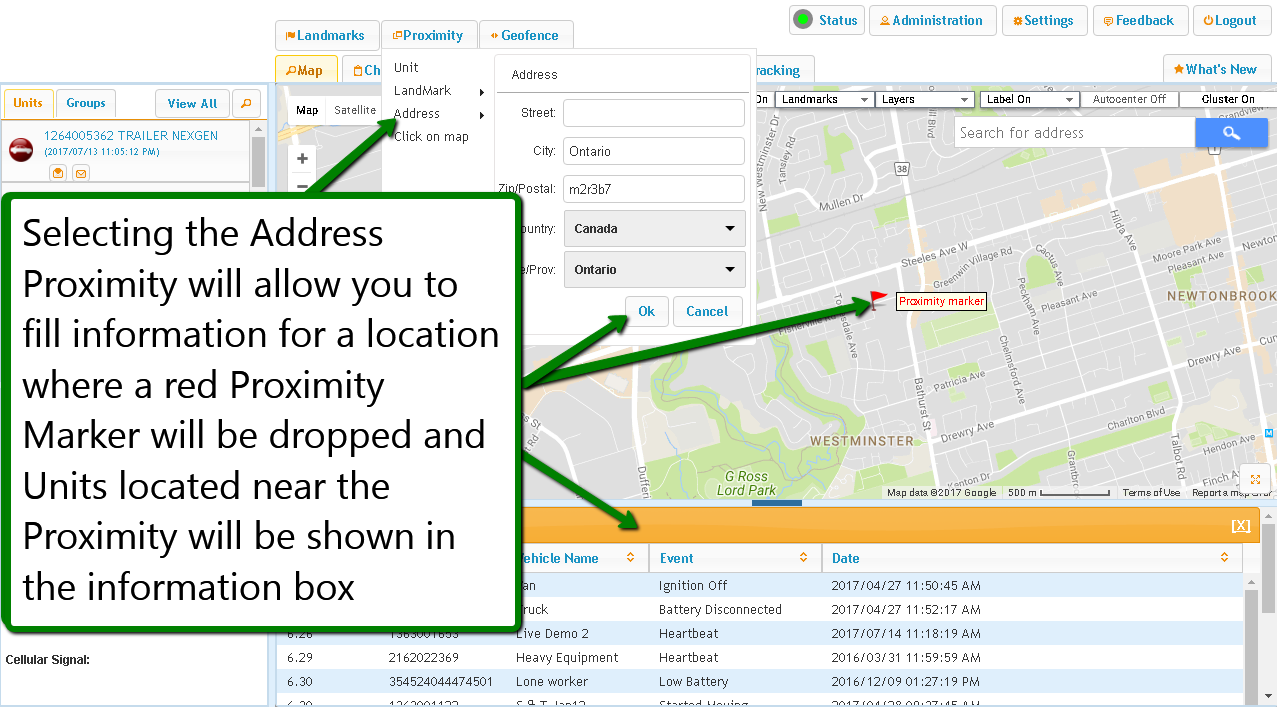Open the State/Prov dropdown showing Ontario

[x=654, y=270]
